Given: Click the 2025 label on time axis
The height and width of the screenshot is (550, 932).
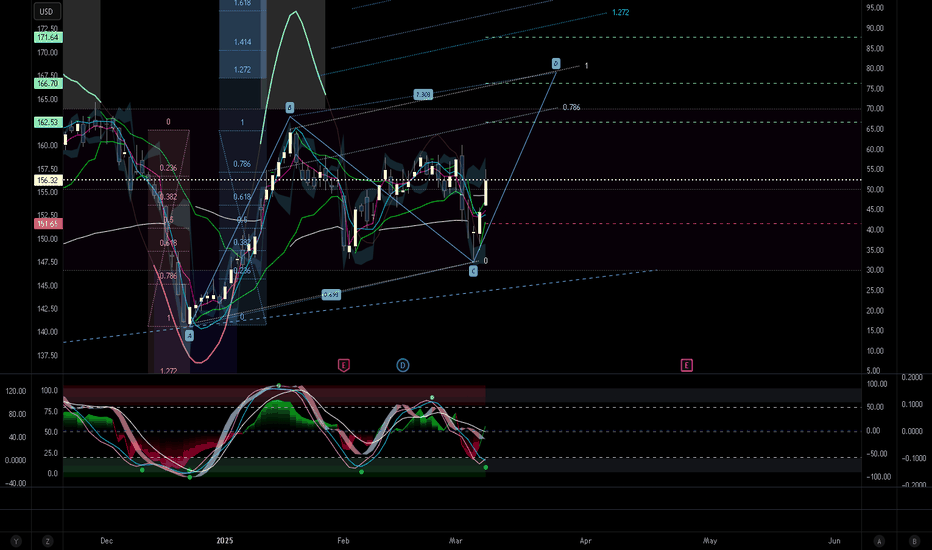Looking at the screenshot, I should tap(225, 541).
